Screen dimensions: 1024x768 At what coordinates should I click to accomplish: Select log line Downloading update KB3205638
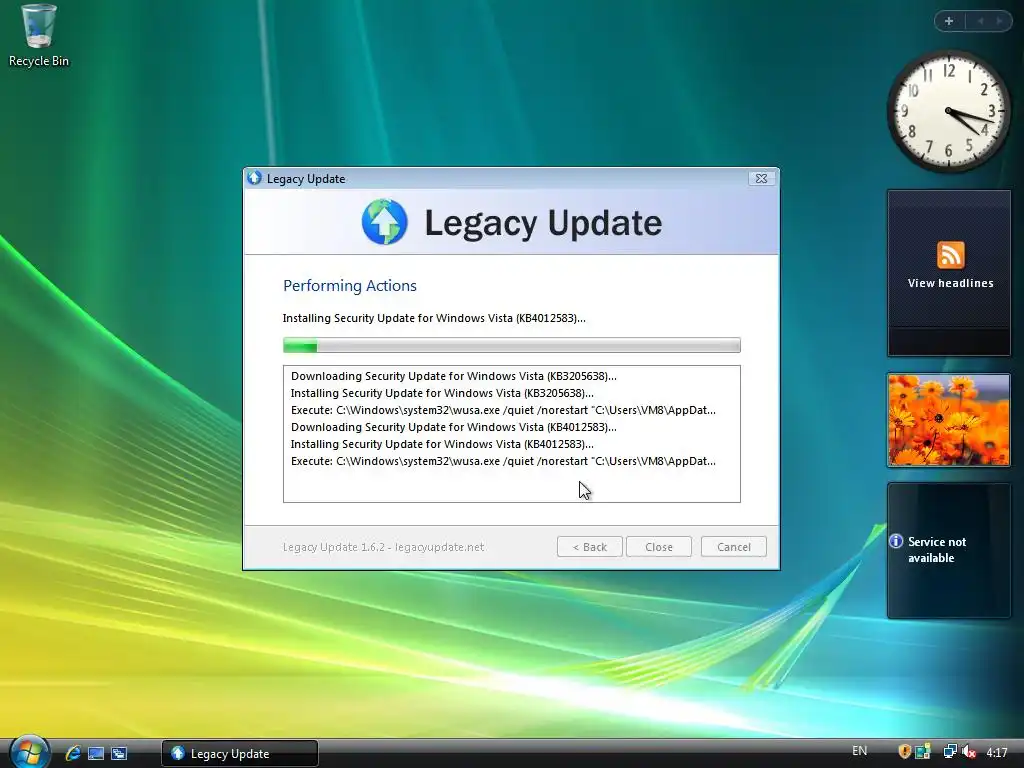tap(453, 376)
